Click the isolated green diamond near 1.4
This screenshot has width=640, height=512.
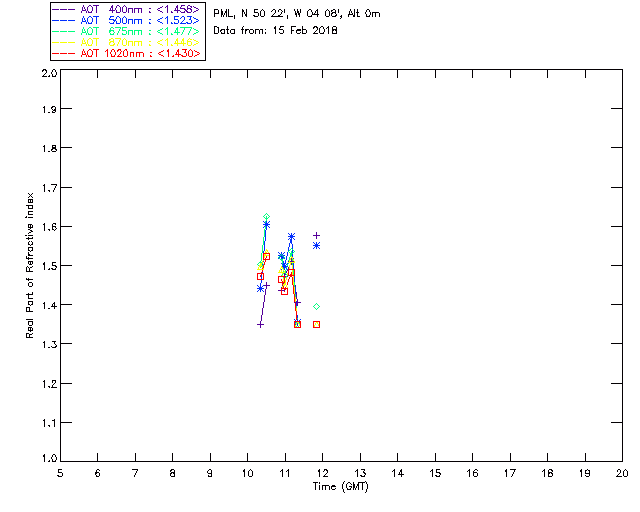click(x=316, y=307)
